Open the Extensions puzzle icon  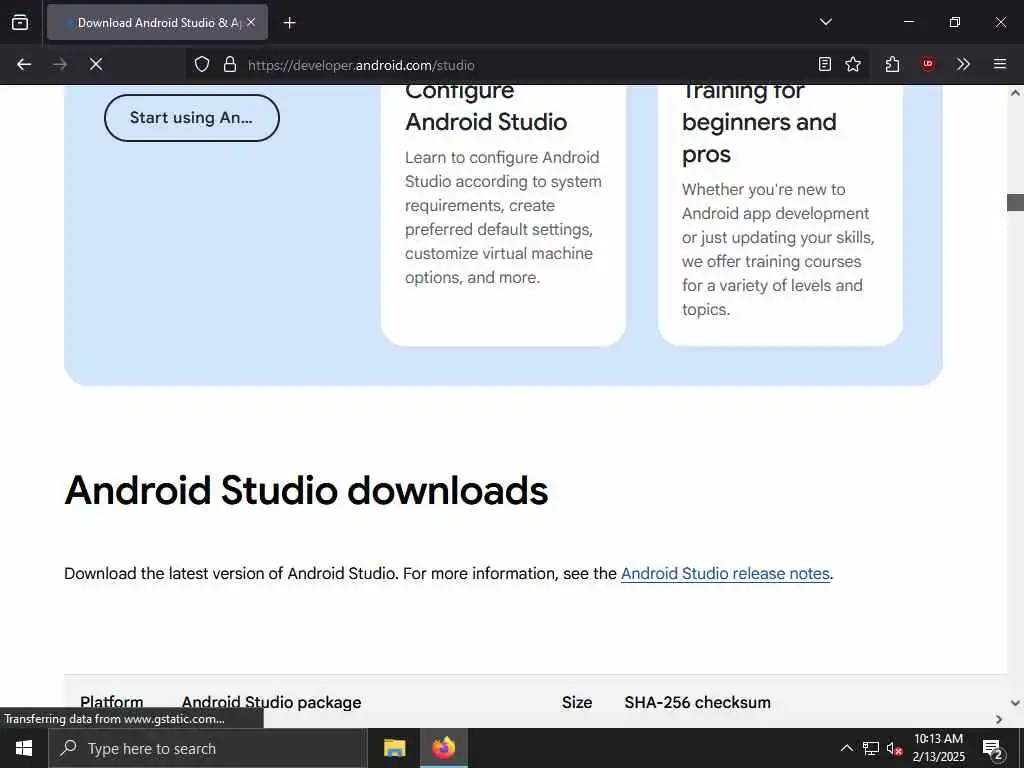tap(892, 64)
